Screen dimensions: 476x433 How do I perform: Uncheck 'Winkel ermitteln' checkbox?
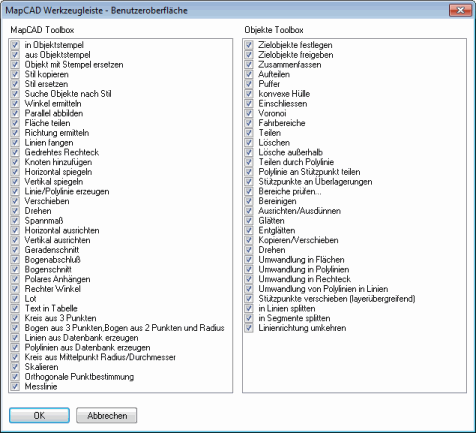coord(15,103)
